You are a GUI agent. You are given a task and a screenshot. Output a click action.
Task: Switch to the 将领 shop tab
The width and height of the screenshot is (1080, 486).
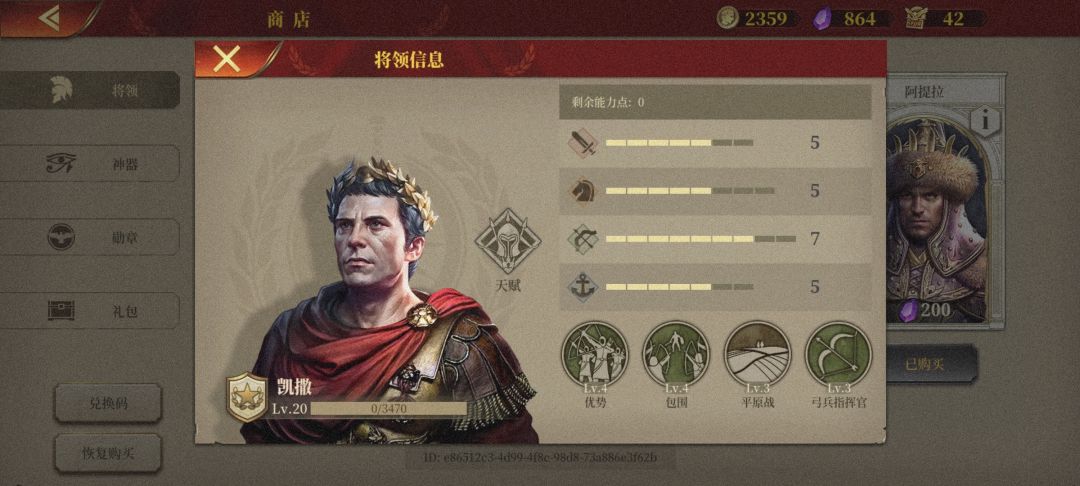(90, 90)
